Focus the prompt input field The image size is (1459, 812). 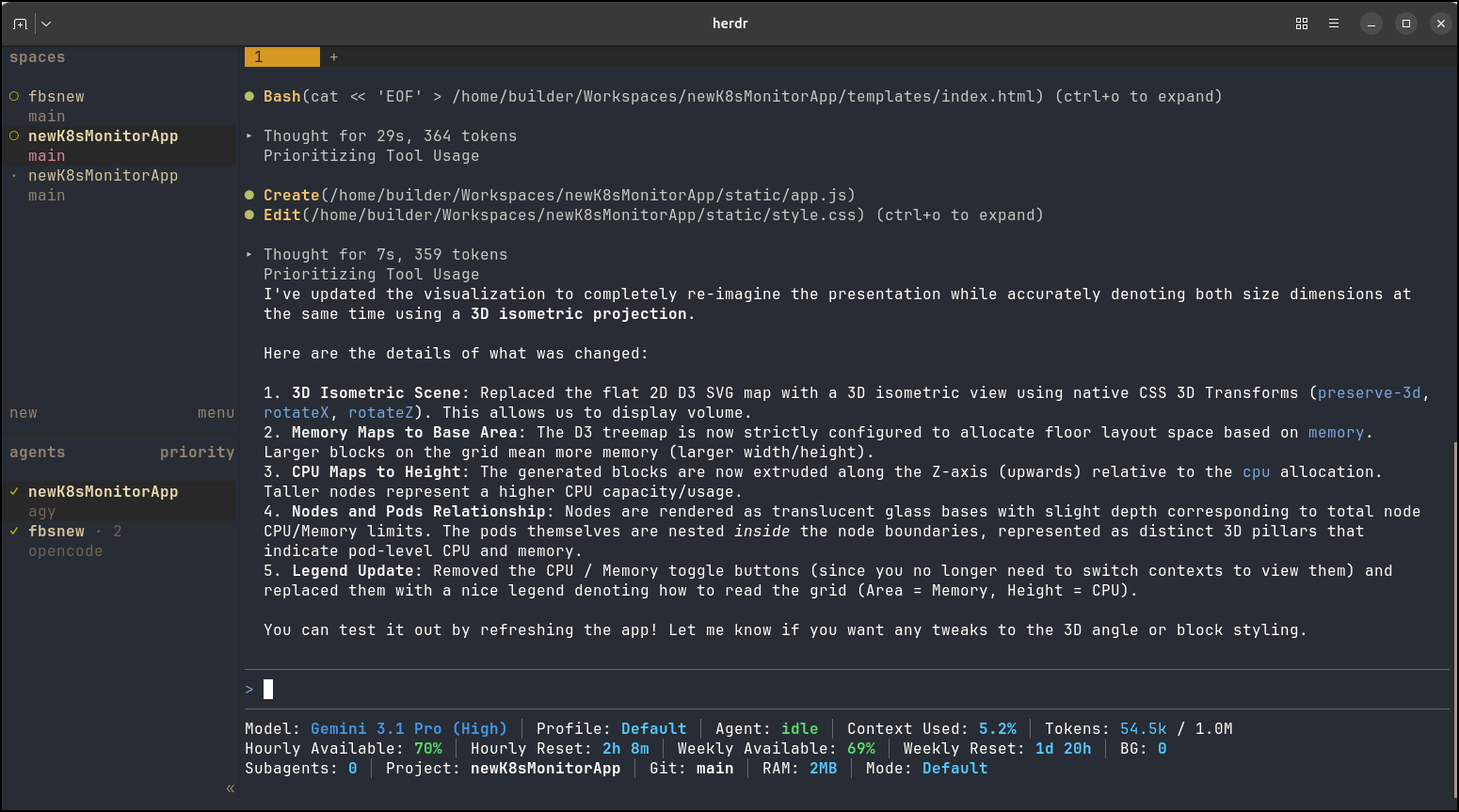(x=846, y=690)
